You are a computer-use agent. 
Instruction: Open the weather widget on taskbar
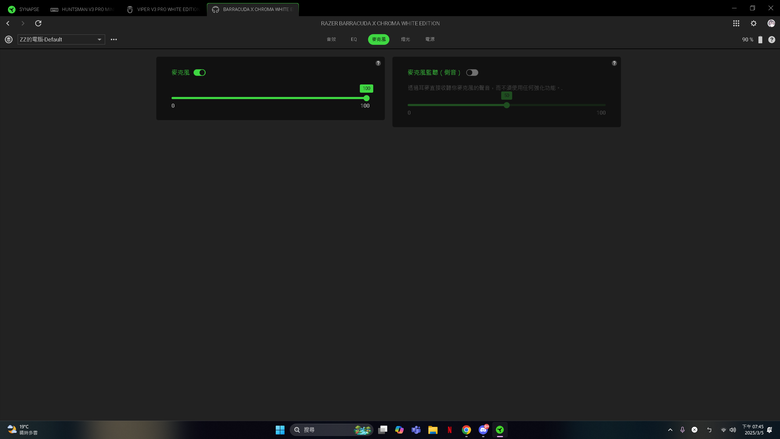click(x=23, y=430)
